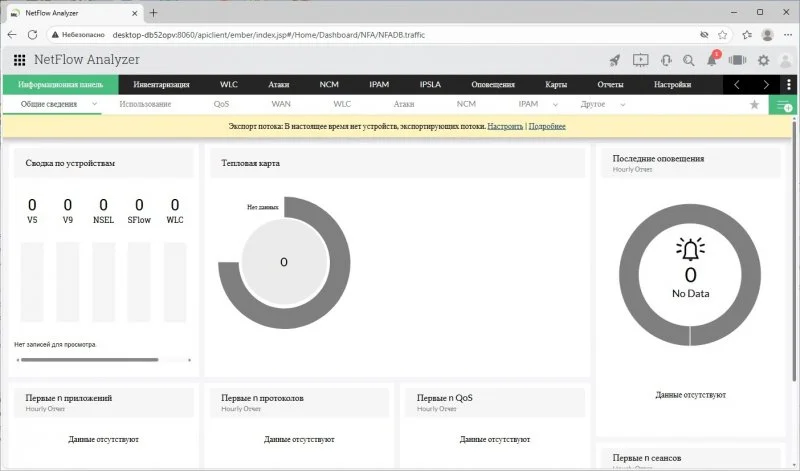
Task: Open Карты main menu tab
Action: tap(556, 85)
